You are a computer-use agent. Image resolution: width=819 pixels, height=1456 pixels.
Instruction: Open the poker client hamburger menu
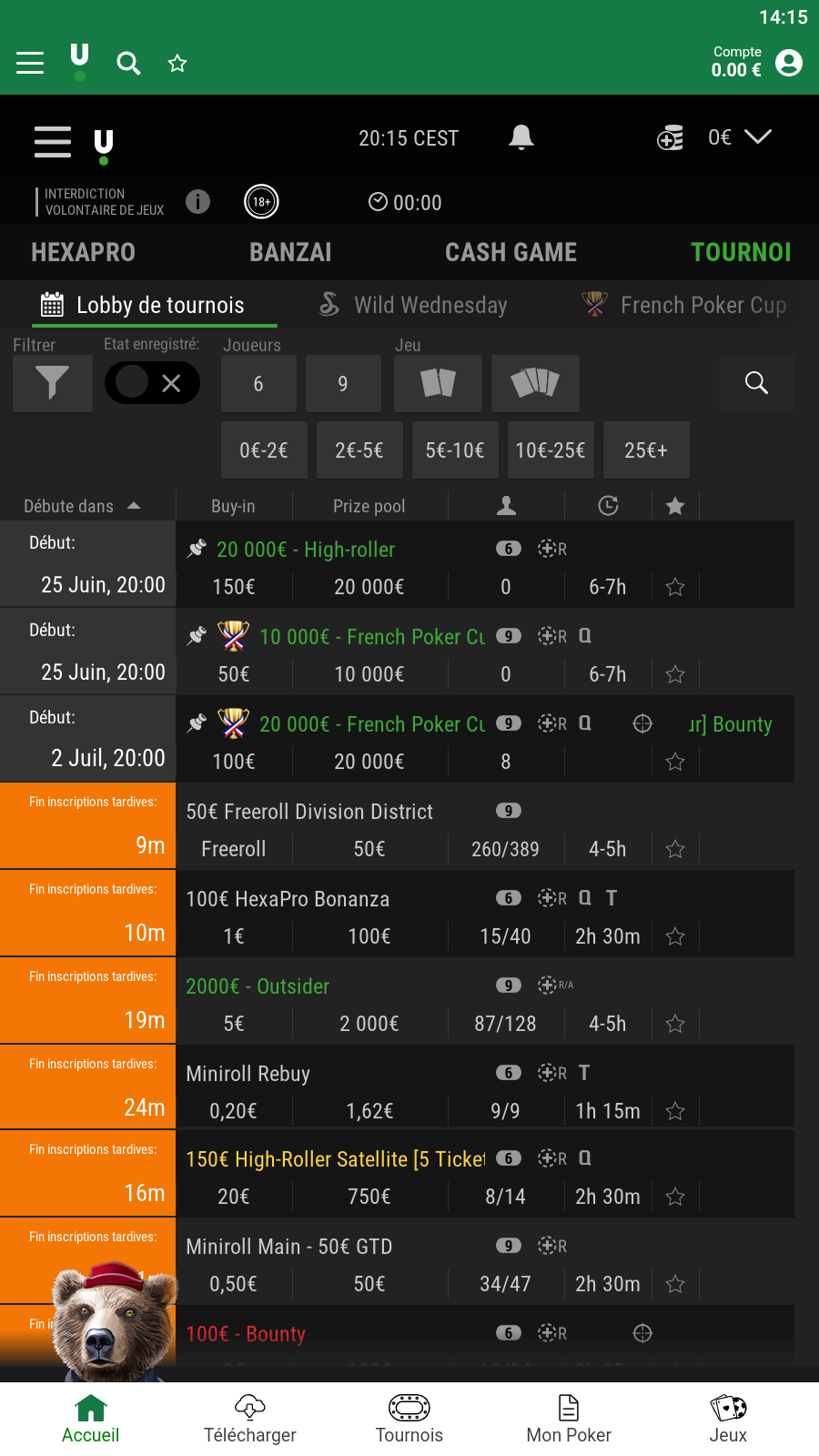coord(53,142)
